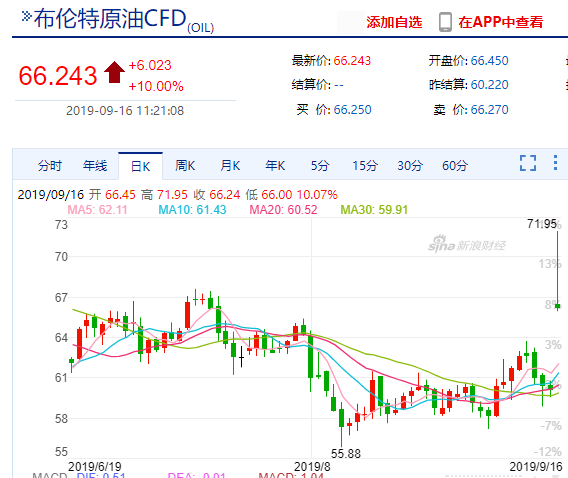Click the 58 price axis label
The image size is (568, 478).
tap(61, 419)
